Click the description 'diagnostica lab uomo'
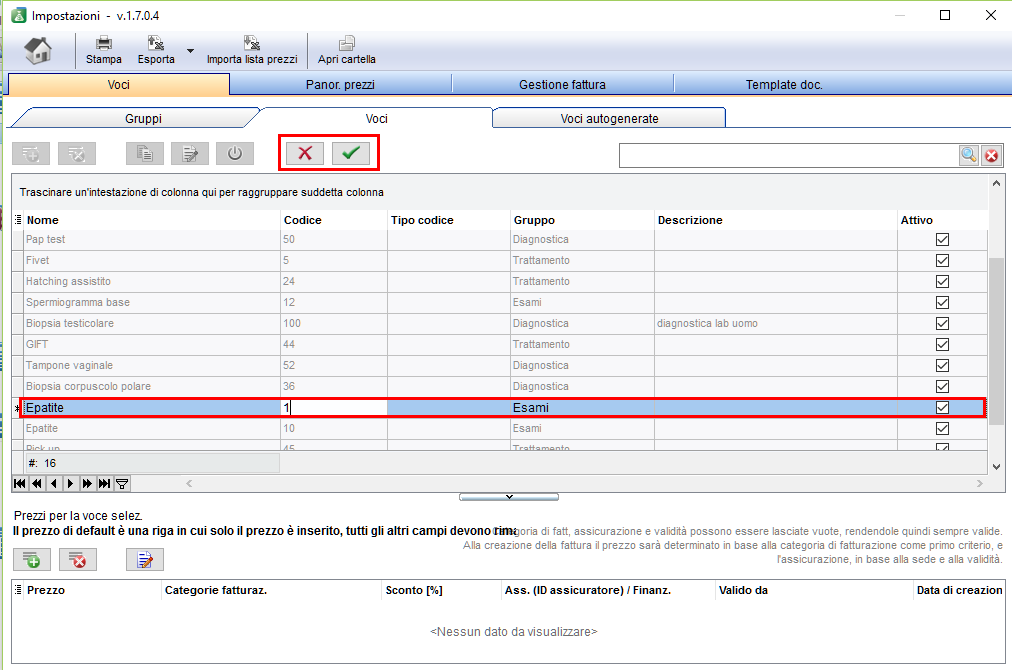 point(707,323)
